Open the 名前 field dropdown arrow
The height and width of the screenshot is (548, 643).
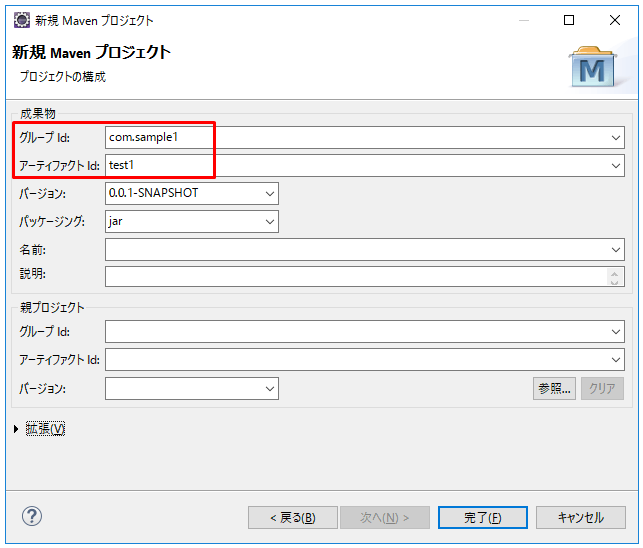pyautogui.click(x=616, y=249)
